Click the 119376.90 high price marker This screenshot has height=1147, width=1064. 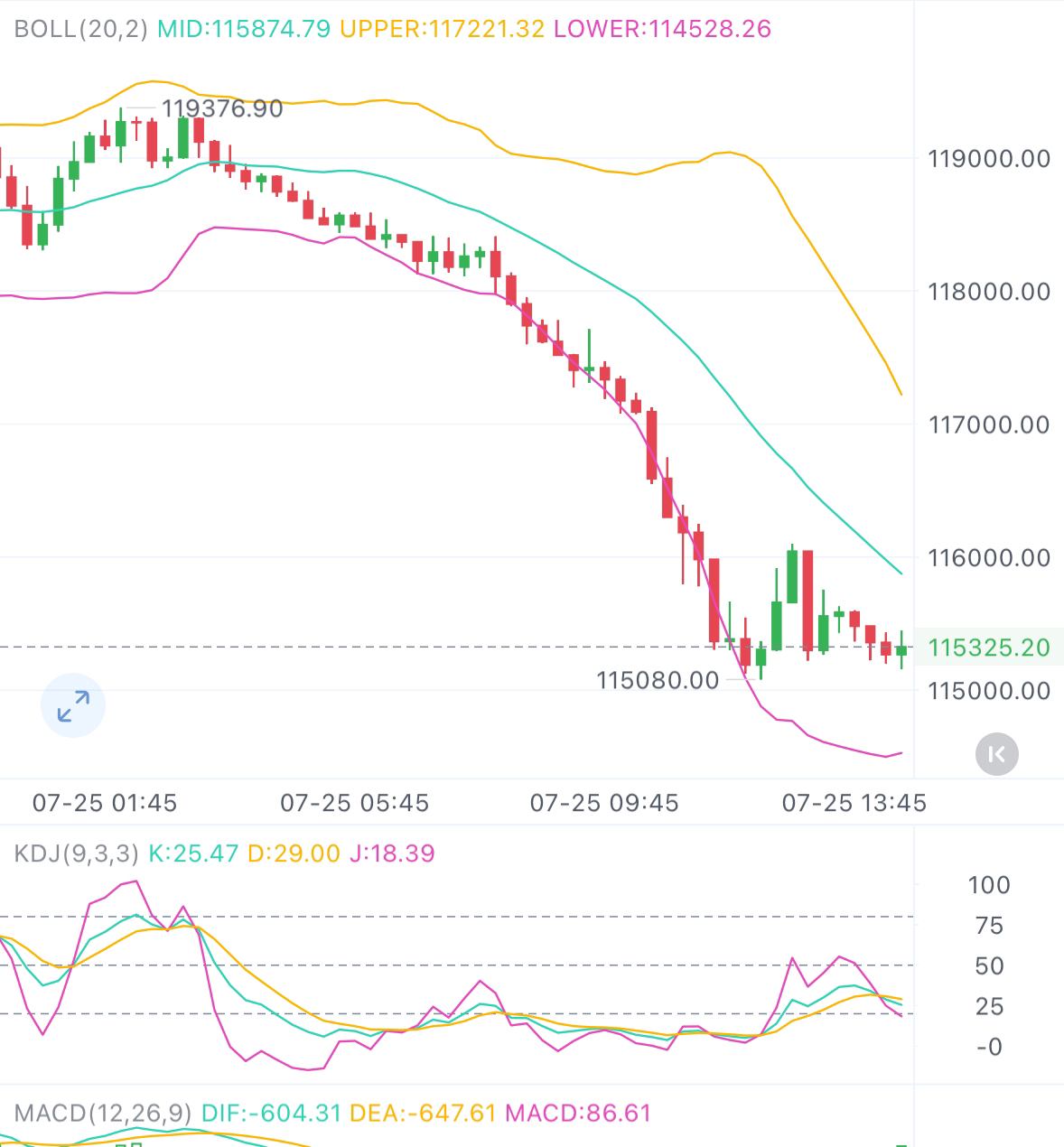pyautogui.click(x=221, y=108)
